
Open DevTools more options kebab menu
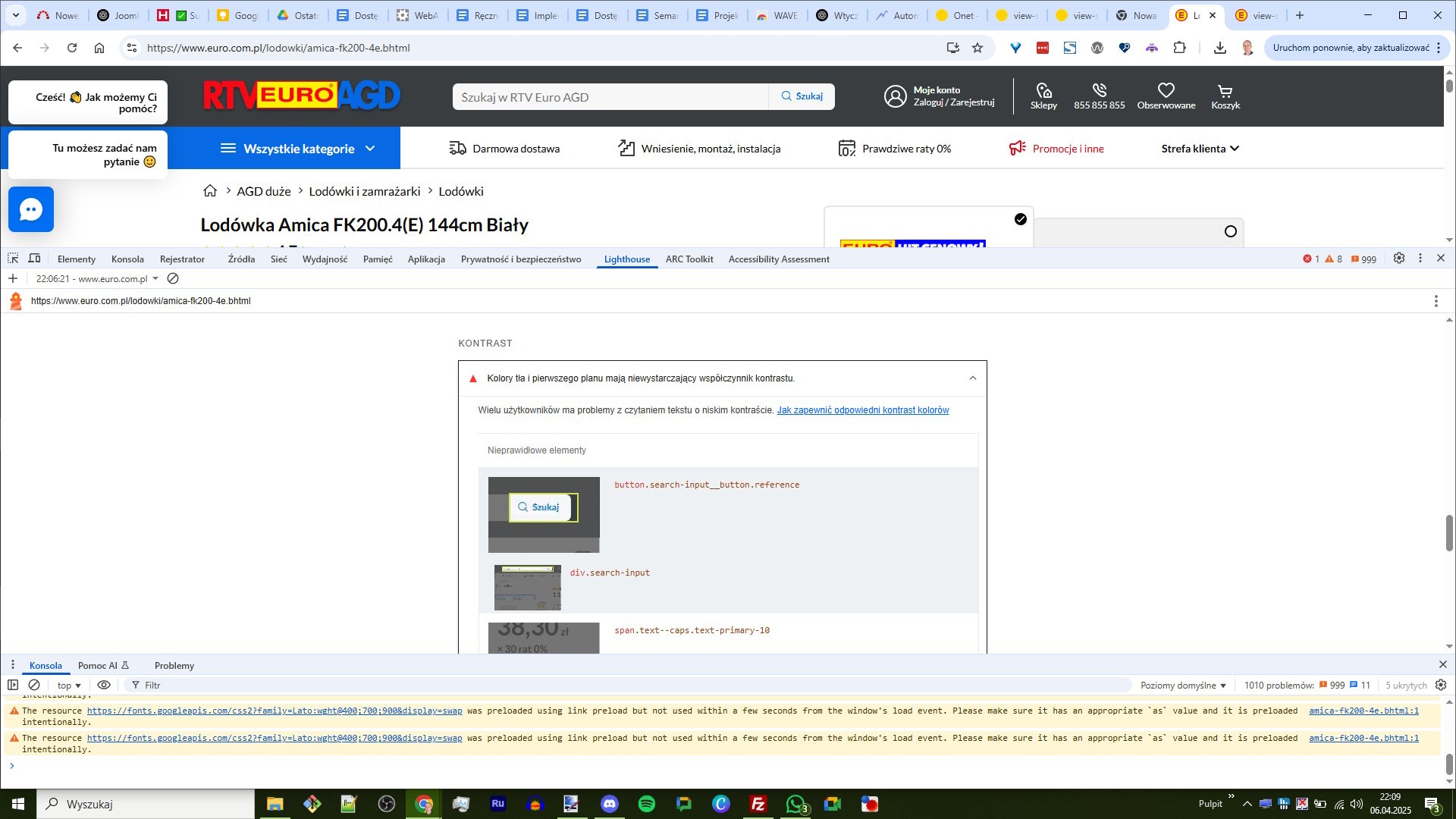(x=1420, y=259)
